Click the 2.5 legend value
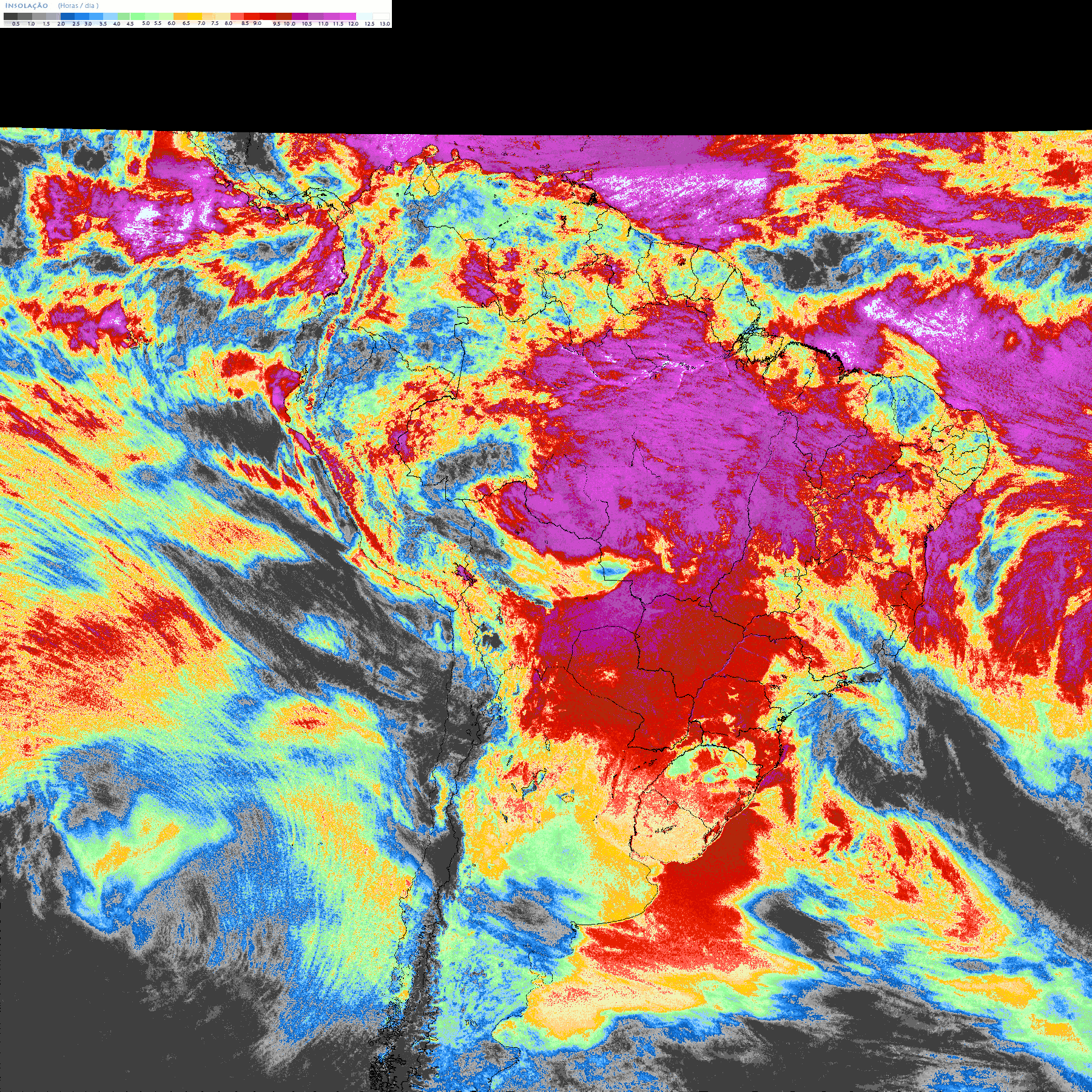1092x1092 pixels. coord(76,24)
